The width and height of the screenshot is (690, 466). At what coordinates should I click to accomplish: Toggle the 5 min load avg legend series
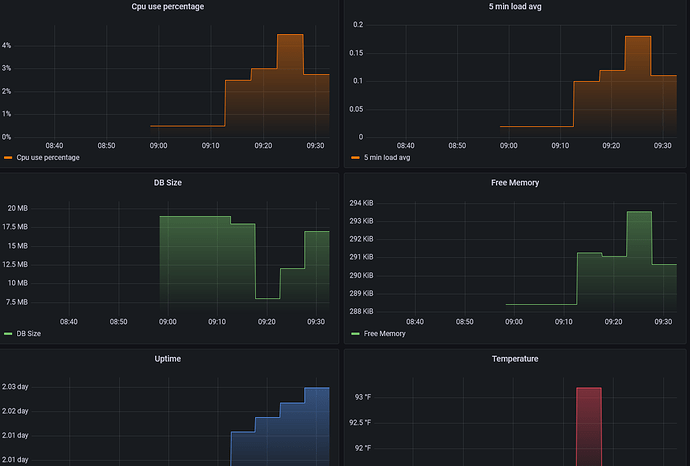387,158
